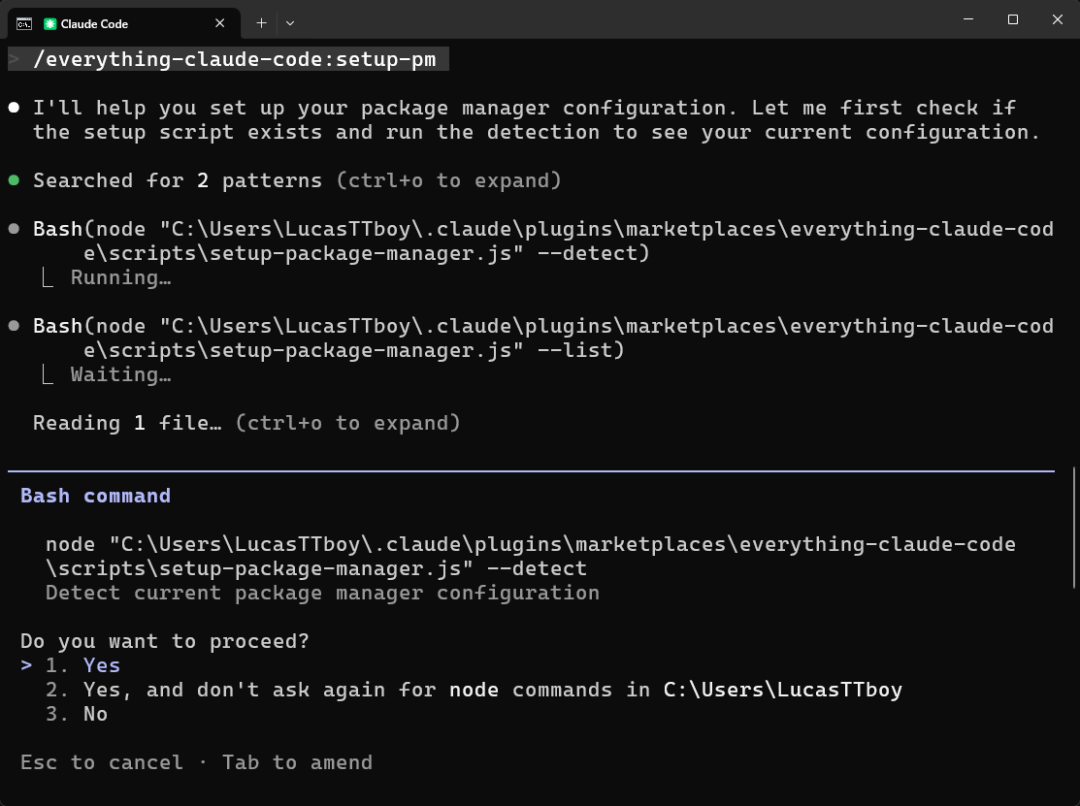
Task: Click the terminal icon in the tab
Action: click(24, 23)
